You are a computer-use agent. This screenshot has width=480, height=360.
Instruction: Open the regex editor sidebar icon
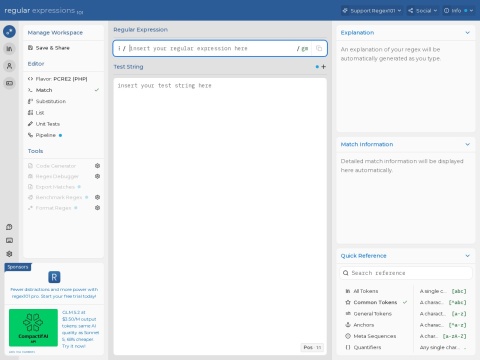click(x=9, y=32)
